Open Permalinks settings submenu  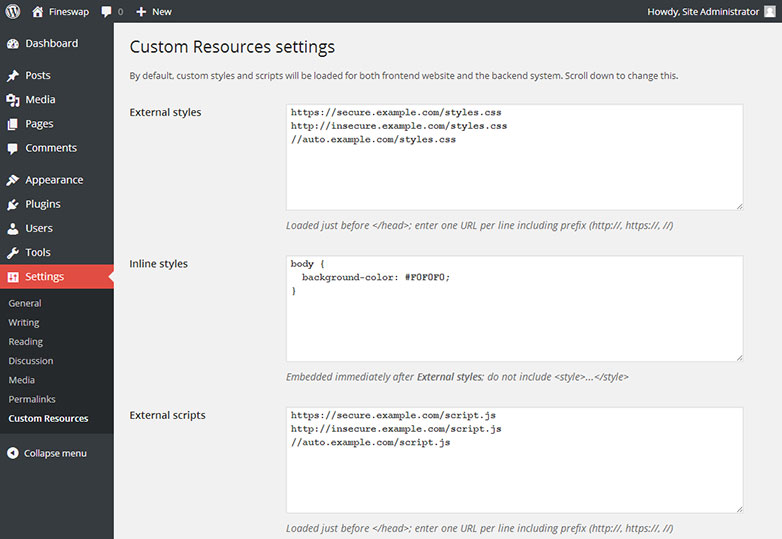pos(32,399)
